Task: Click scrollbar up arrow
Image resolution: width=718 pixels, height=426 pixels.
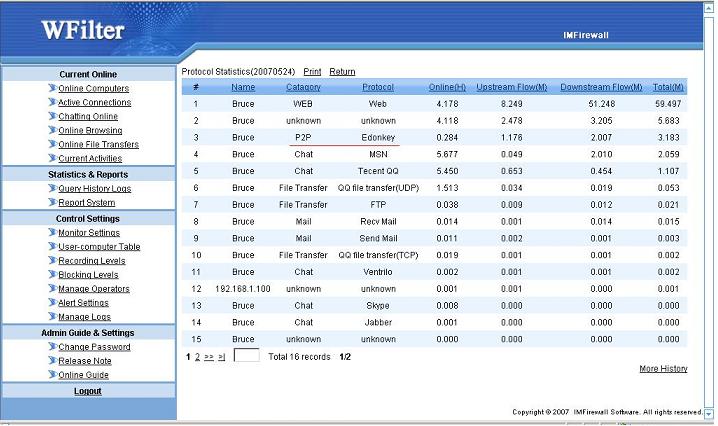Action: pyautogui.click(x=709, y=9)
